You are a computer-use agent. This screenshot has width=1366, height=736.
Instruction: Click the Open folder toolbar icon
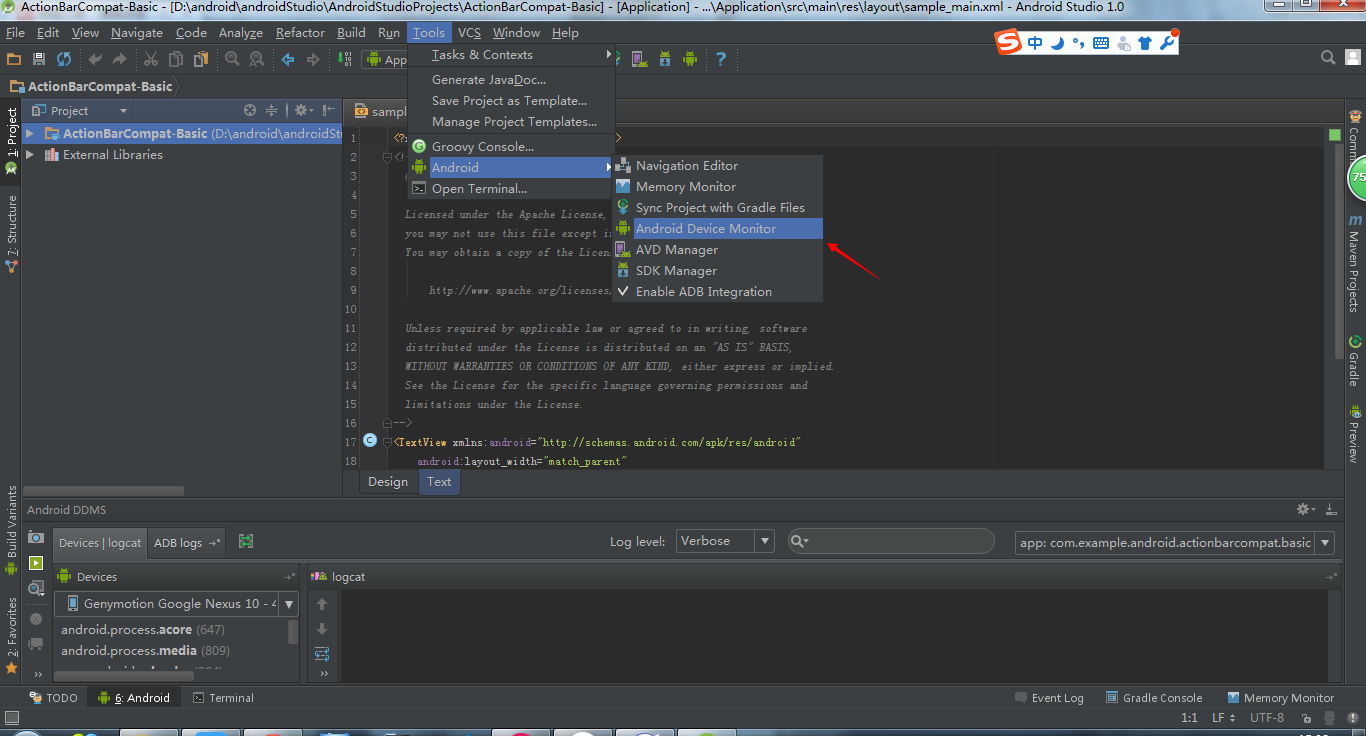coord(13,60)
